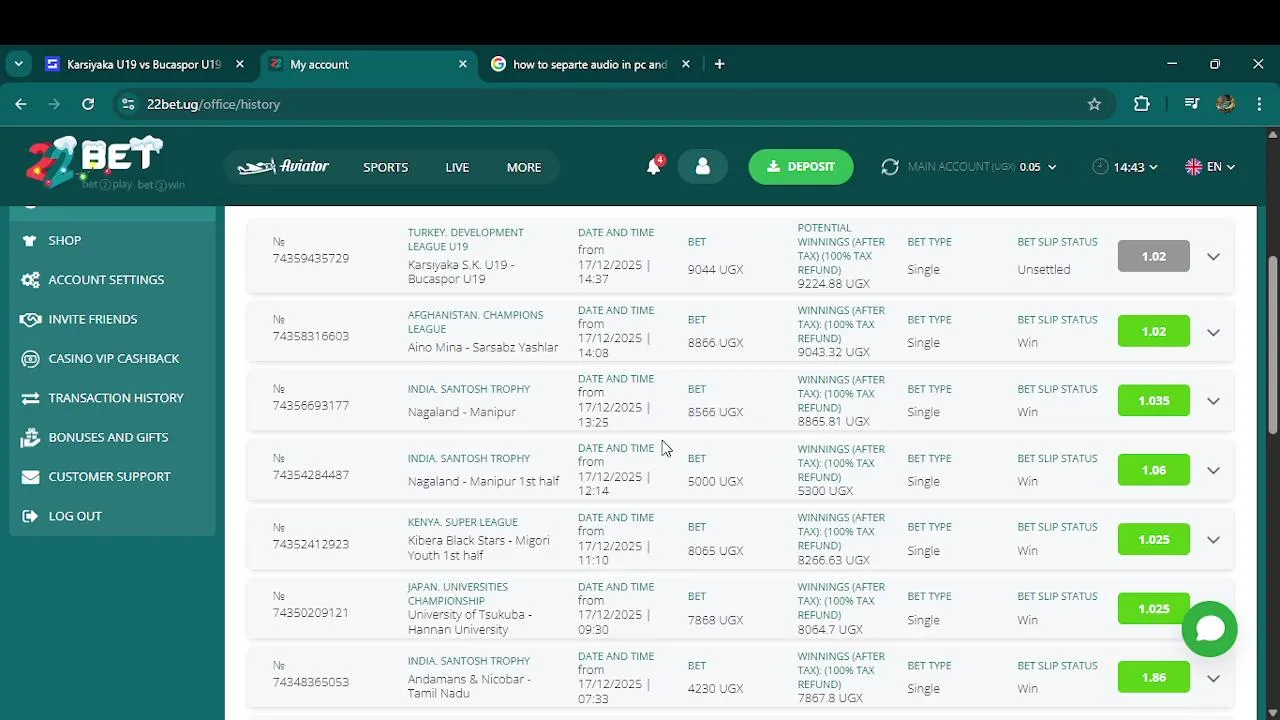The height and width of the screenshot is (720, 1280).
Task: Click the Invite Friends people icon
Action: (x=30, y=319)
